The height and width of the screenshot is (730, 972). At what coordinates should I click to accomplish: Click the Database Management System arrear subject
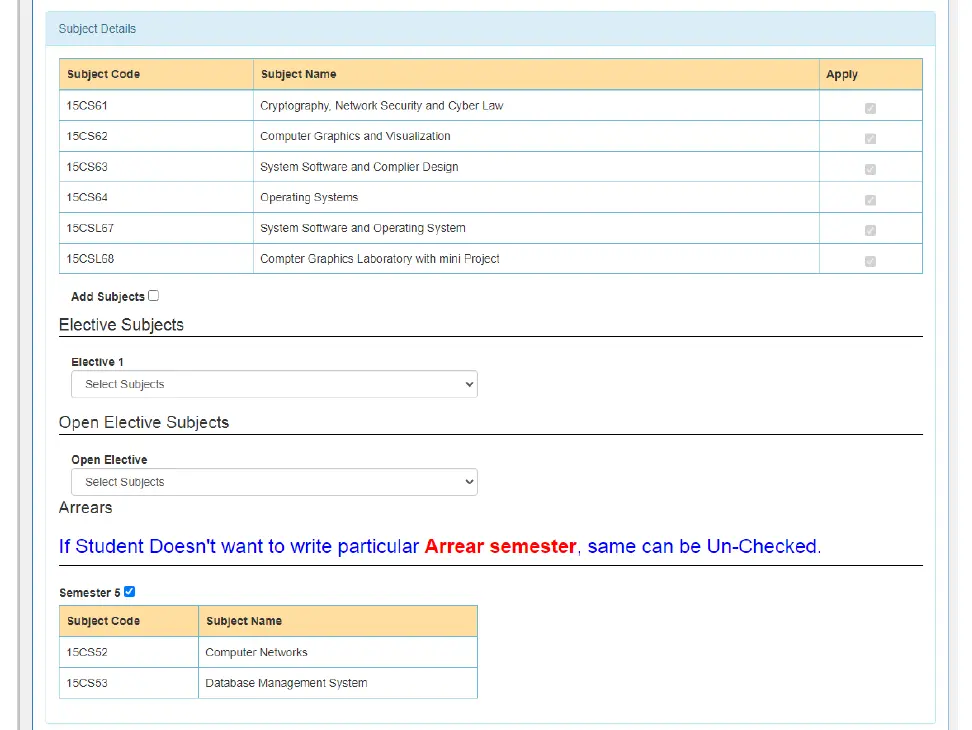[x=286, y=683]
